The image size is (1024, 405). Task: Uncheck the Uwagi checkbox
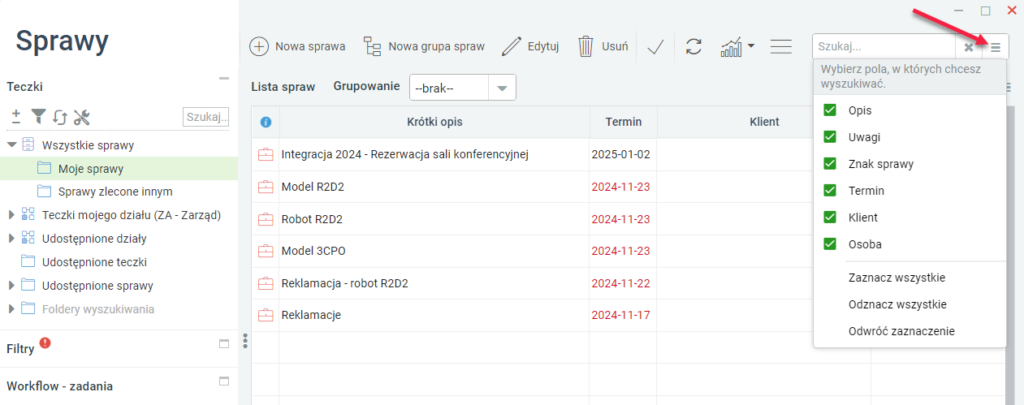tap(830, 137)
